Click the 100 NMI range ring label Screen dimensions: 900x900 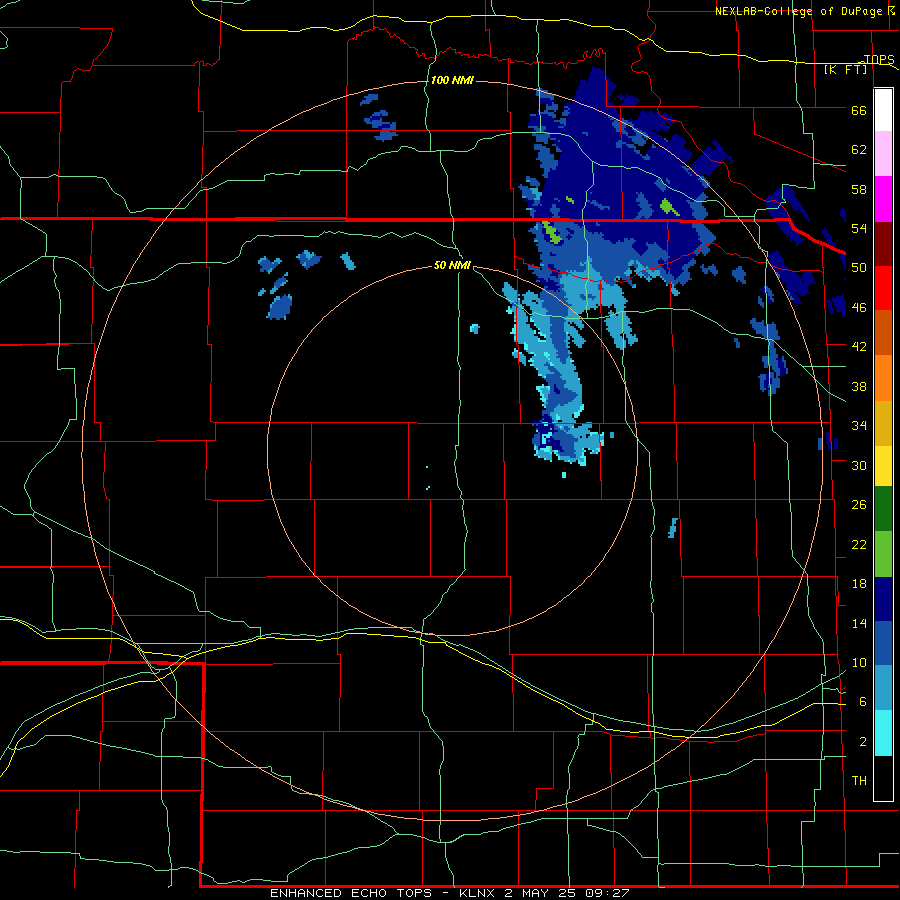point(452,80)
